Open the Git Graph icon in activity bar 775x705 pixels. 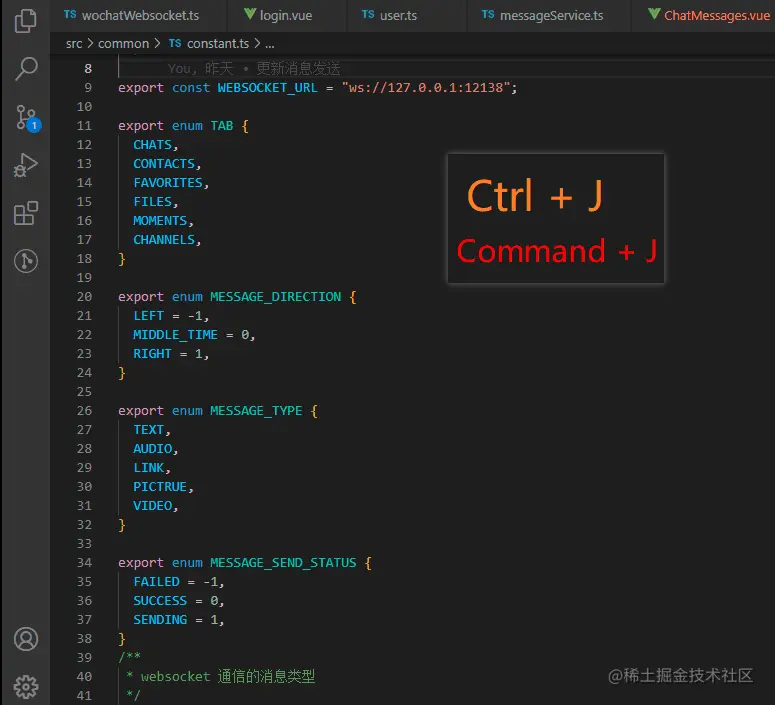pos(26,261)
